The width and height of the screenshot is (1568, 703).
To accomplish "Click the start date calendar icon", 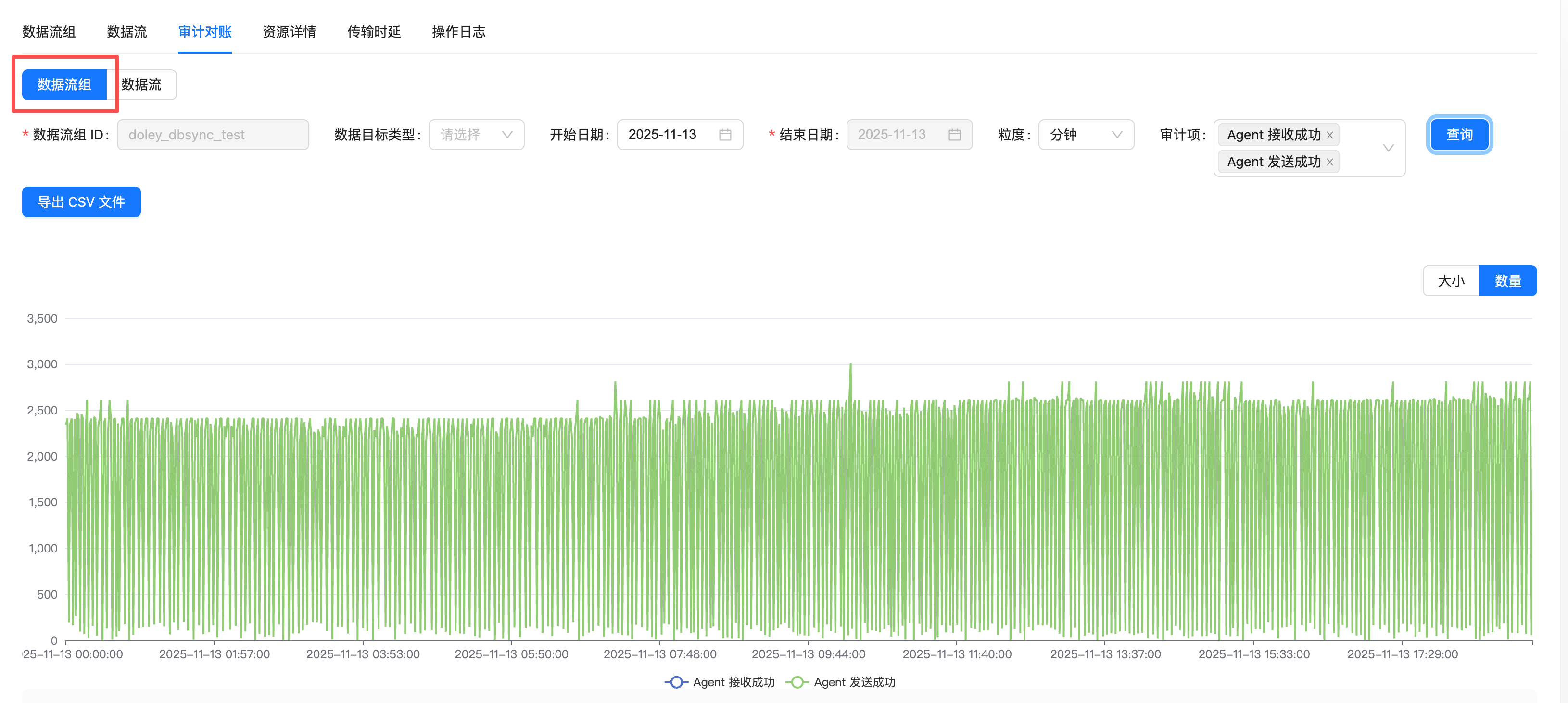I will [x=724, y=135].
